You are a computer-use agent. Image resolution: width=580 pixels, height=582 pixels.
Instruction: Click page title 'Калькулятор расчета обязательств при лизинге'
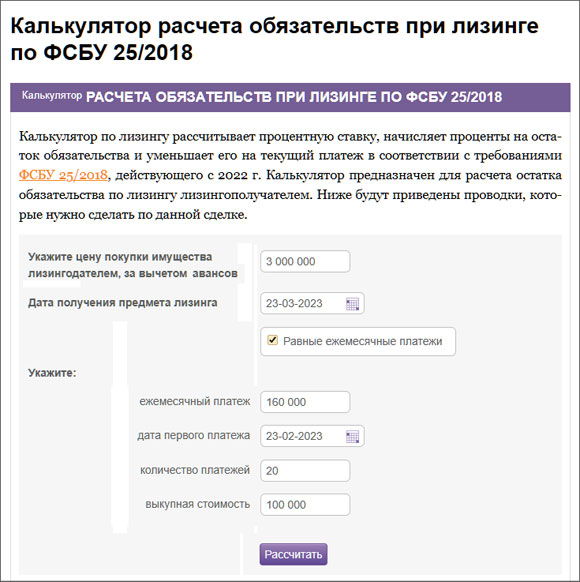click(275, 26)
